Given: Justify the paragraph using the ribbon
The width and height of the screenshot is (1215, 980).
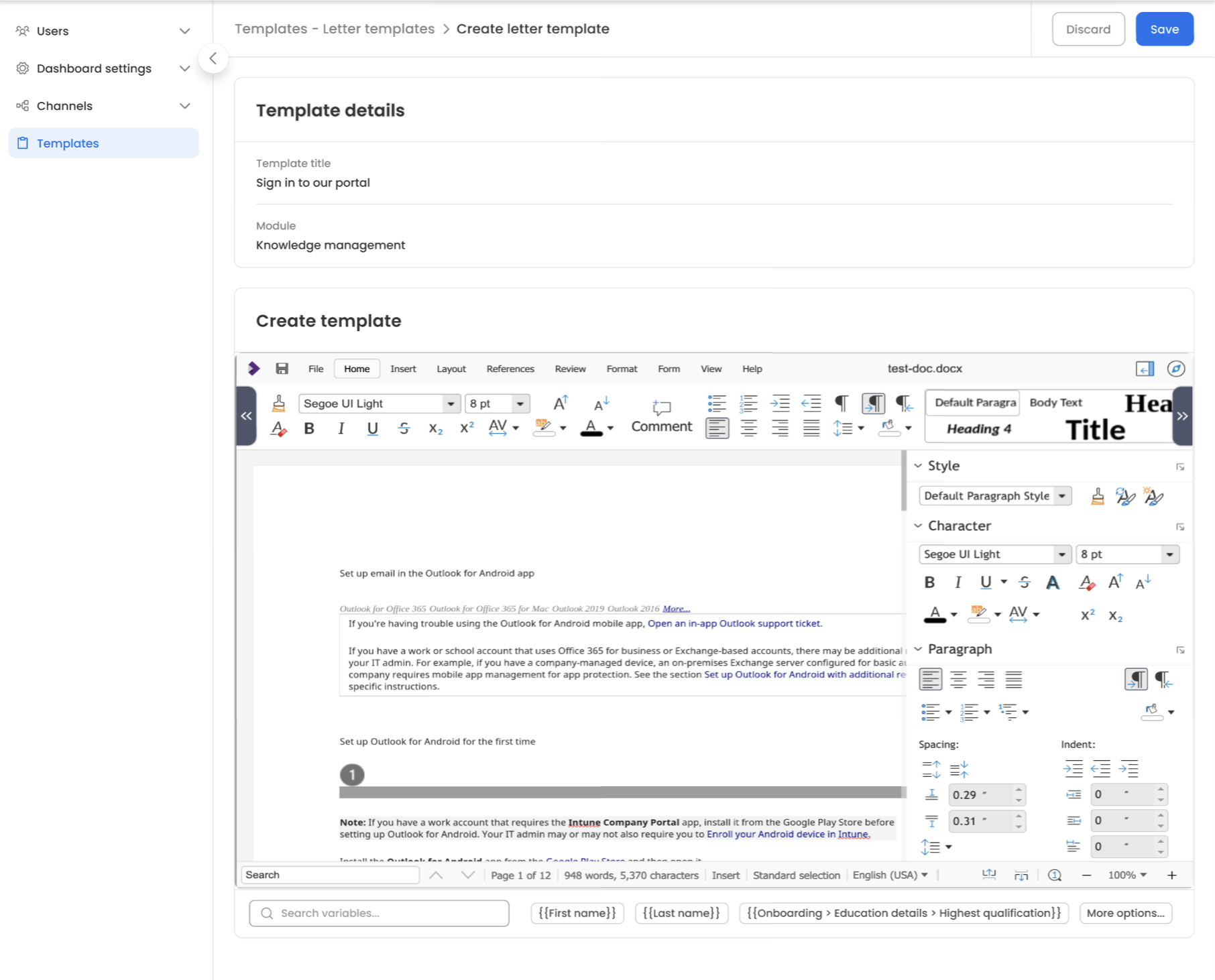Looking at the screenshot, I should point(811,428).
